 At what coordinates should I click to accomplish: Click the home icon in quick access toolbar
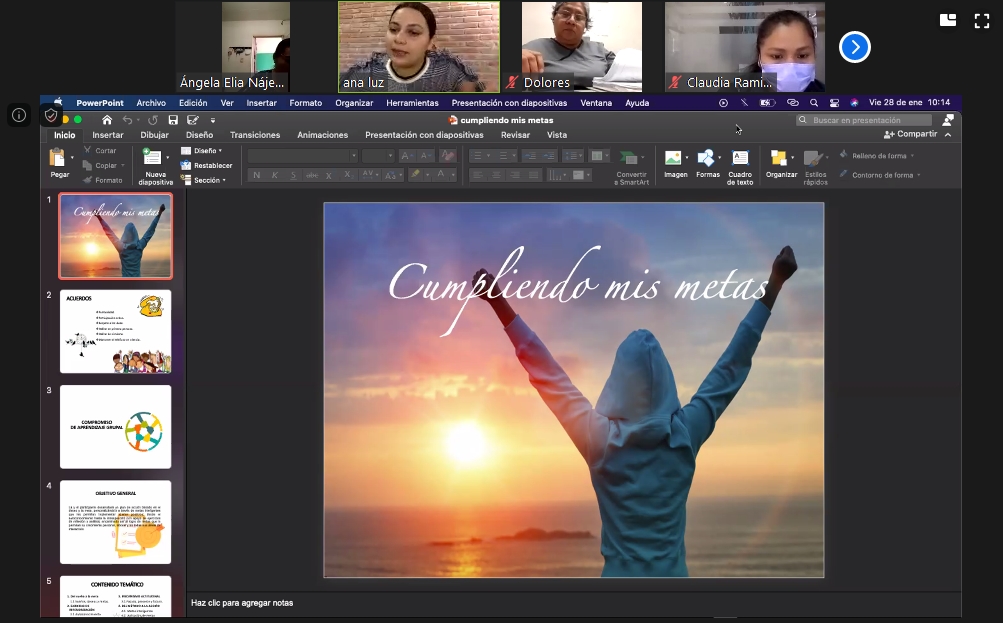(x=107, y=120)
